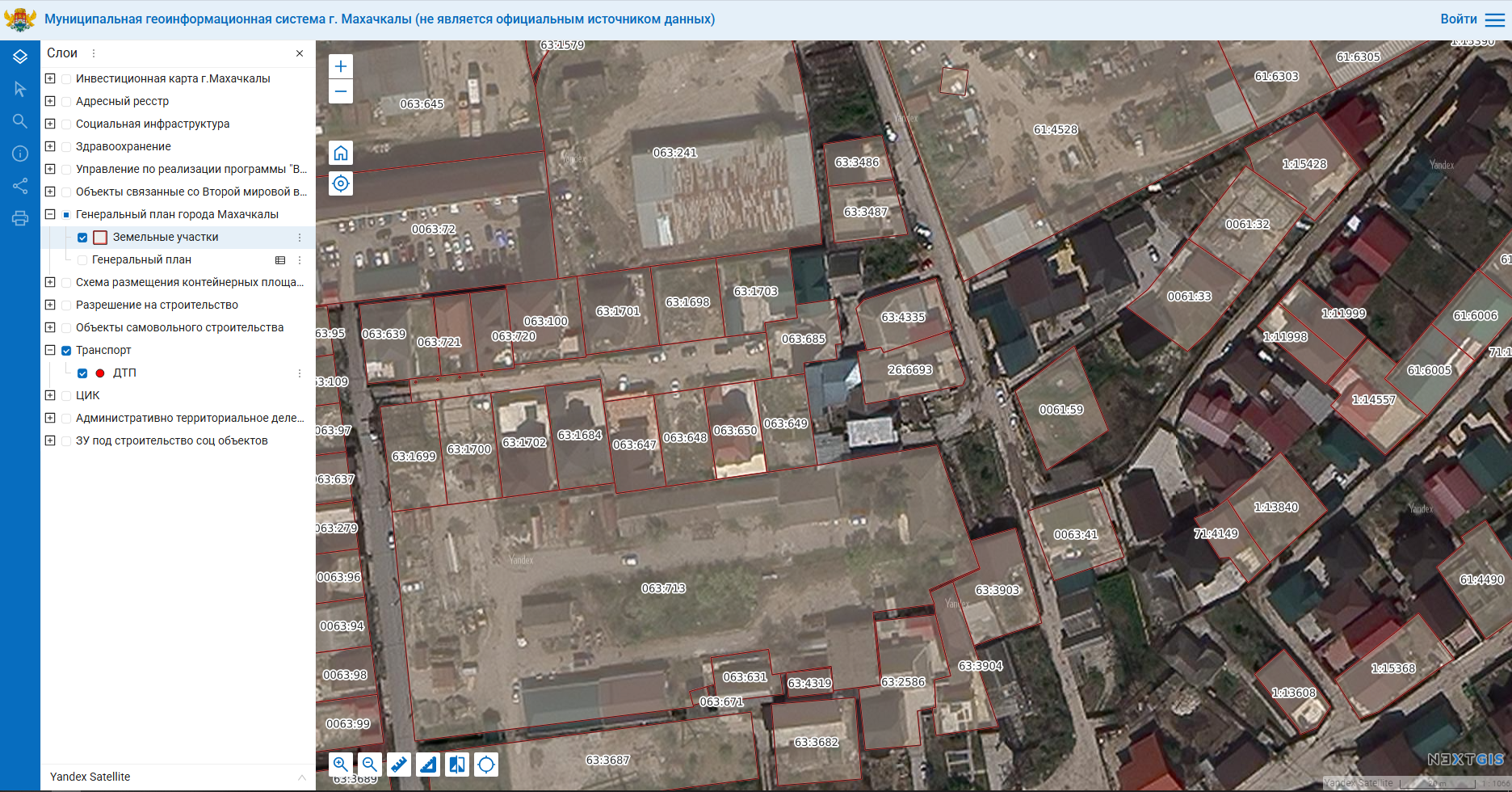Viewport: 1512px width, 792px height.
Task: Click the swipe layer comparison tool
Action: pyautogui.click(x=457, y=765)
